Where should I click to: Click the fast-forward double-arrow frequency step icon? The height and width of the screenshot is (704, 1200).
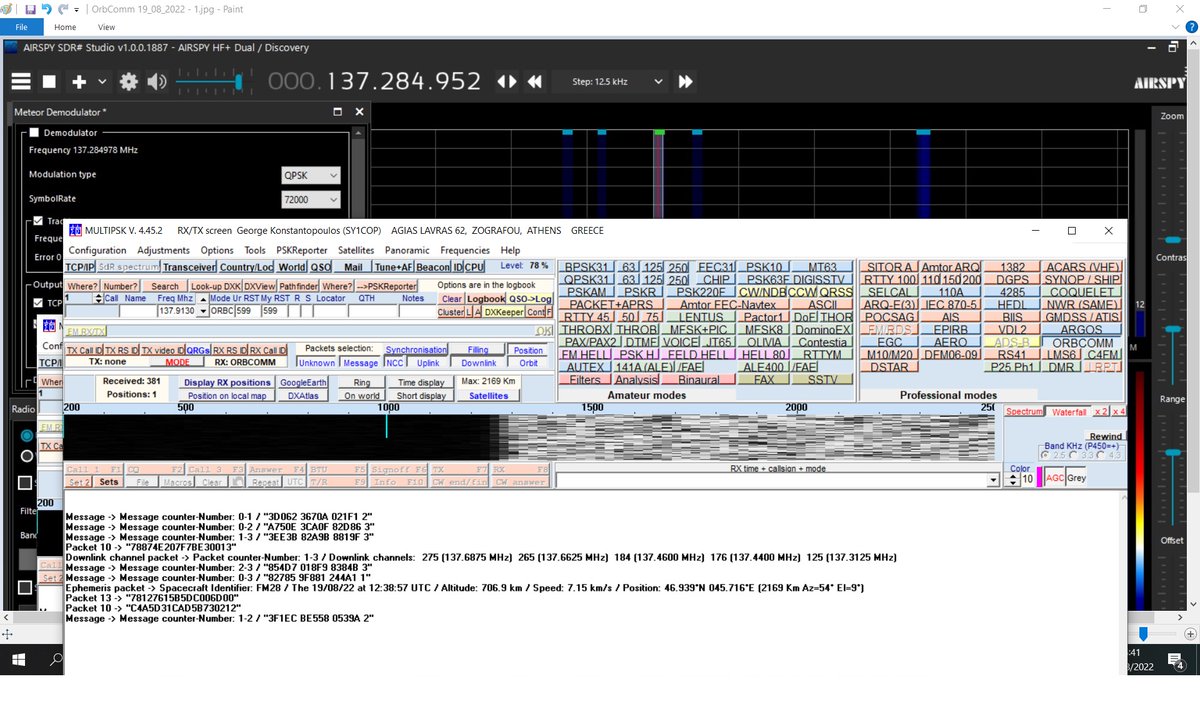point(685,81)
